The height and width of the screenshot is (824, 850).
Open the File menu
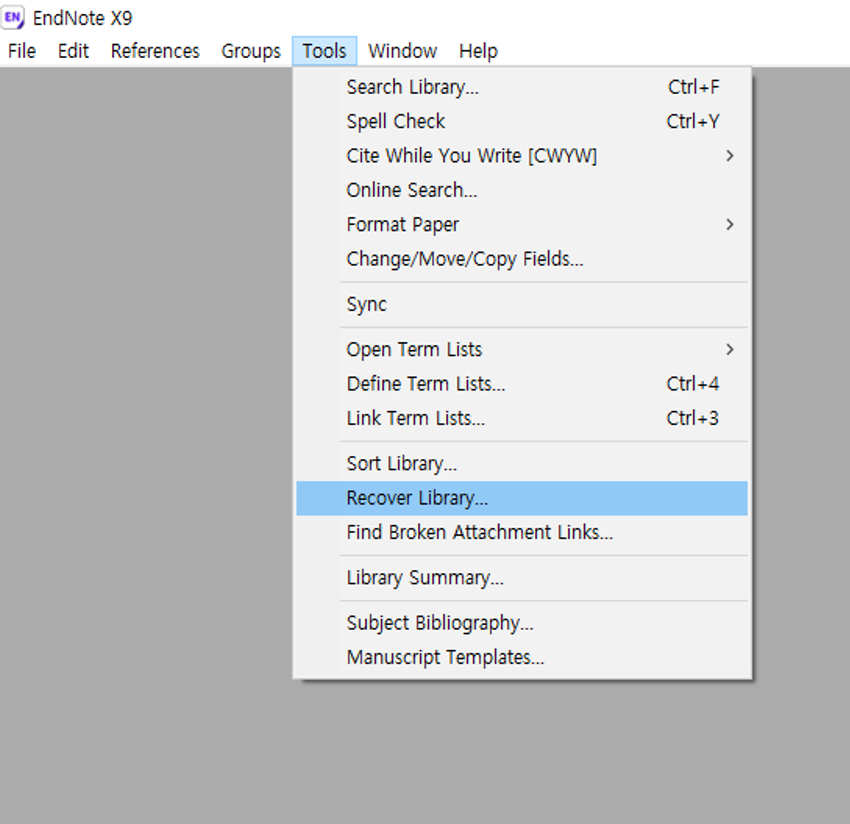(x=22, y=51)
